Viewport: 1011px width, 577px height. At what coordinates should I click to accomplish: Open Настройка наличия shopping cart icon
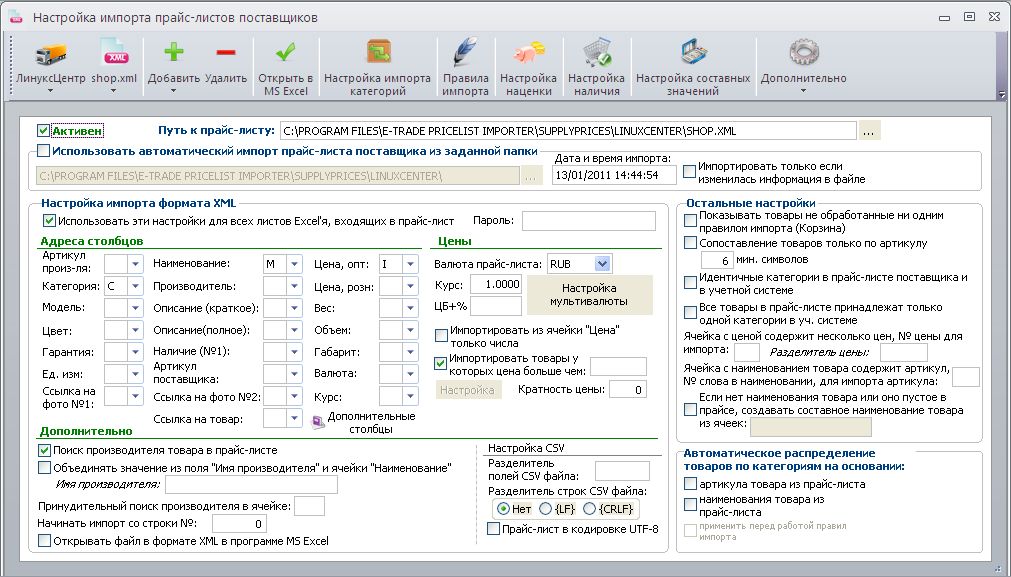[x=596, y=53]
